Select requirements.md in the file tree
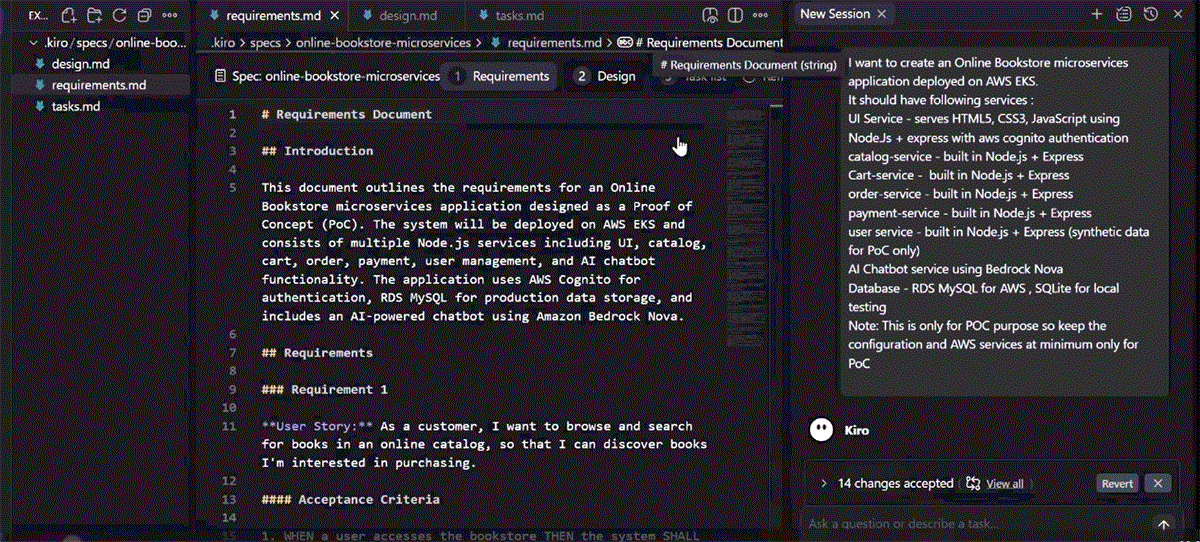The width and height of the screenshot is (1200, 542). (x=98, y=85)
